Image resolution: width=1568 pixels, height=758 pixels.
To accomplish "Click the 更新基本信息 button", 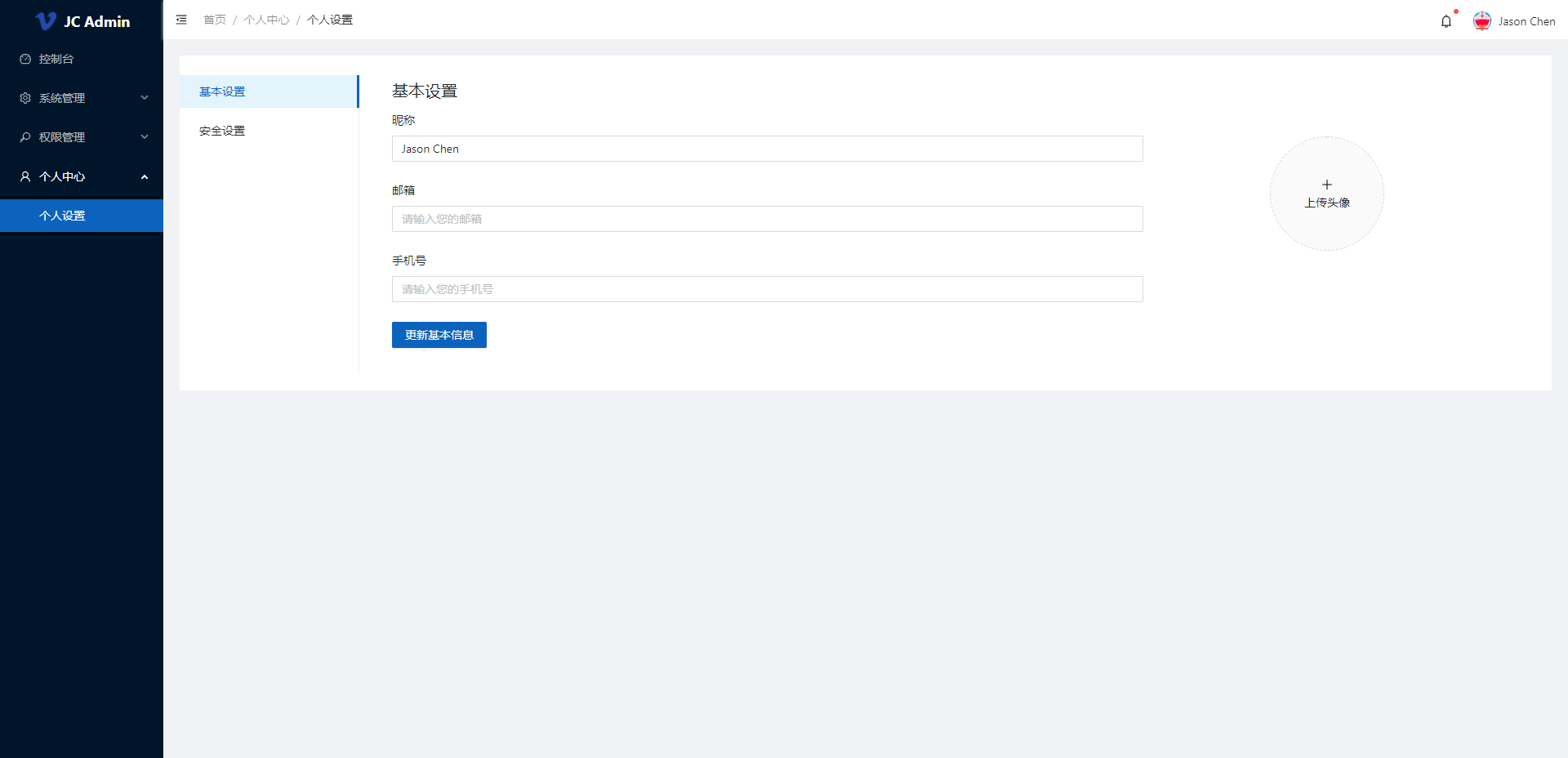I will click(x=439, y=335).
